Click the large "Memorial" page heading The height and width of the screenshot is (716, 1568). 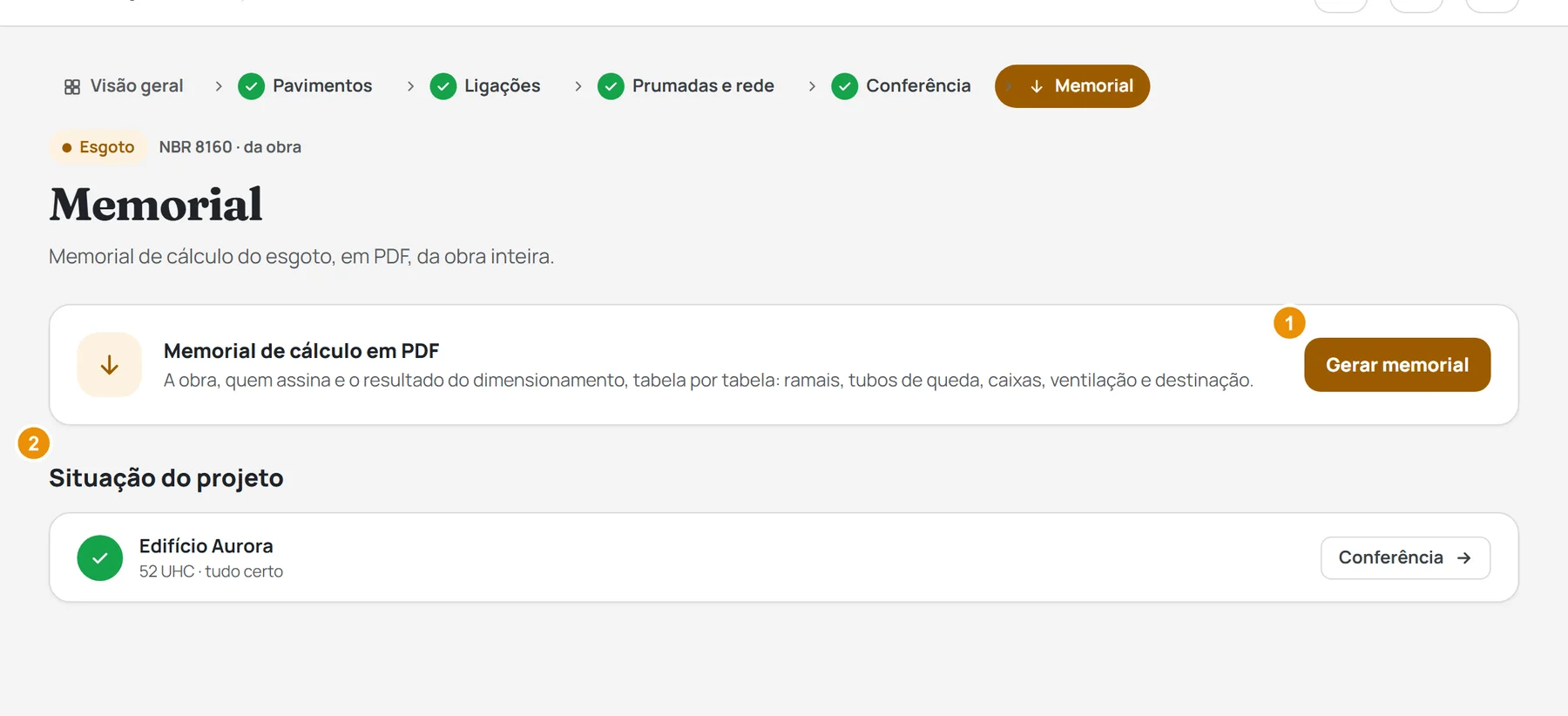pyautogui.click(x=156, y=205)
